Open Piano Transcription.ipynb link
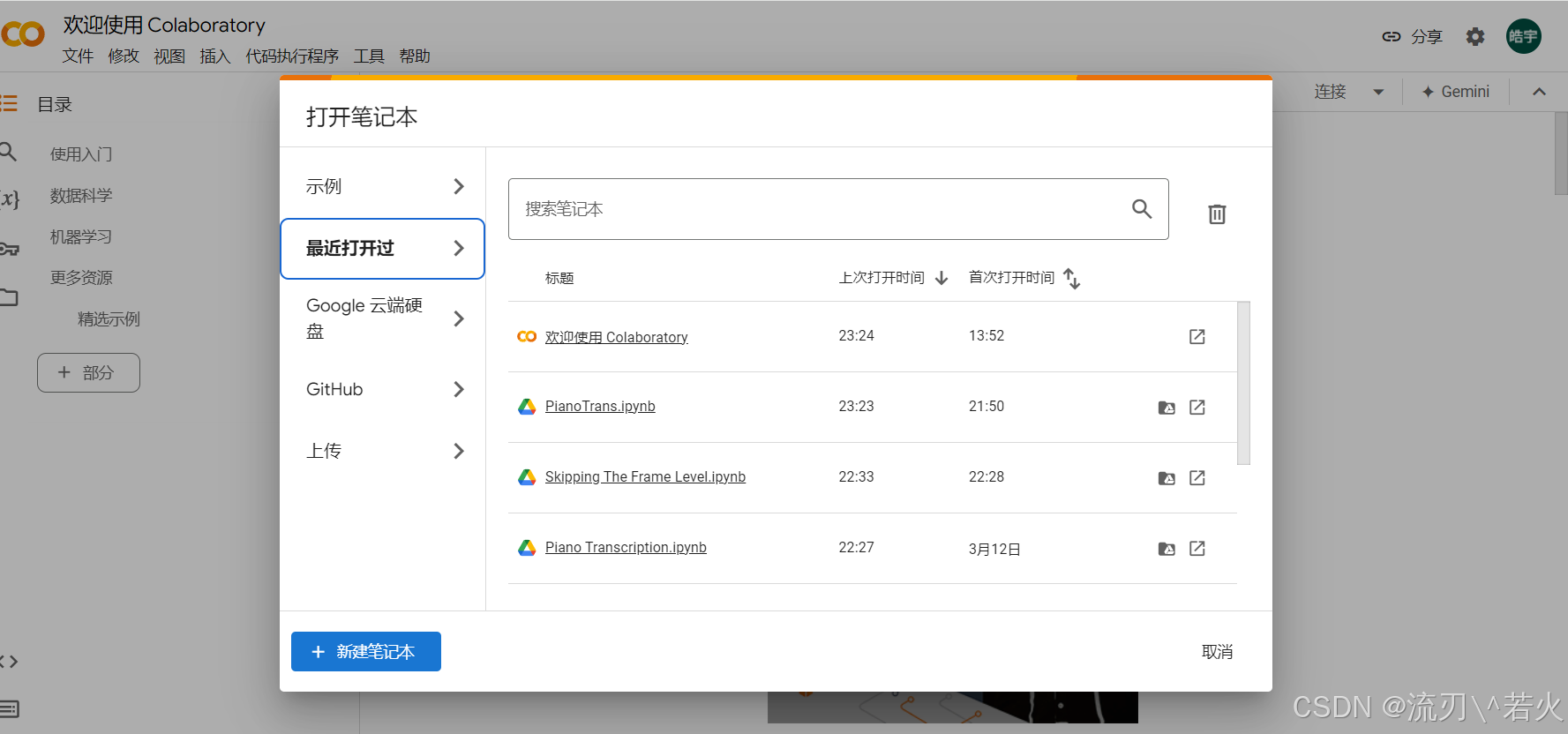The height and width of the screenshot is (734, 1568). pyautogui.click(x=626, y=547)
